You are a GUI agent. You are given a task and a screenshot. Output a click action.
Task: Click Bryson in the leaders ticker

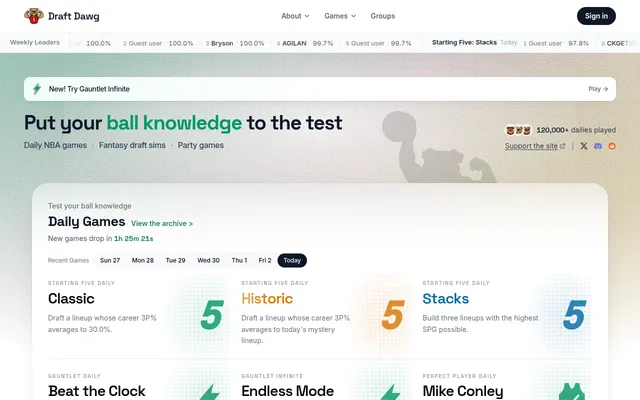tap(222, 43)
